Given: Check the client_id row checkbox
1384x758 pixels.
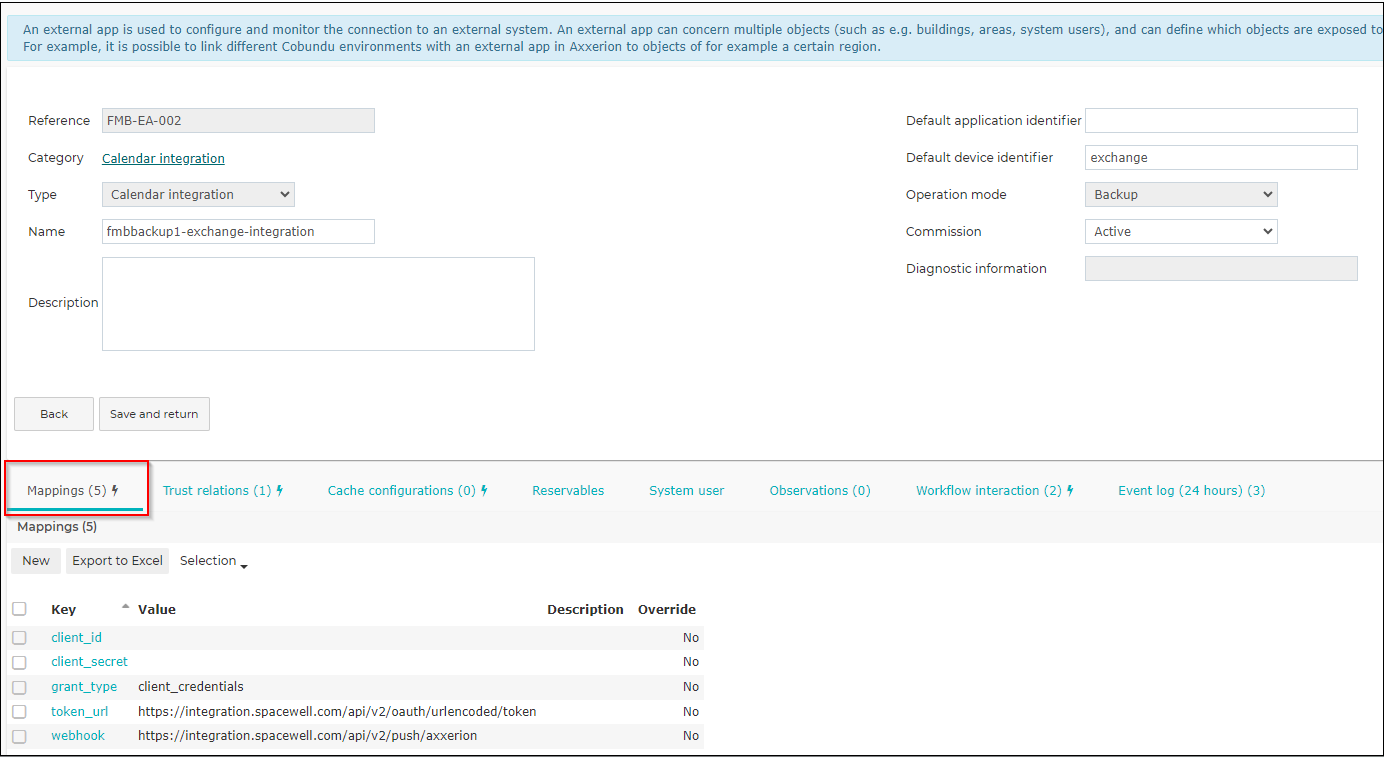Looking at the screenshot, I should click(x=19, y=638).
